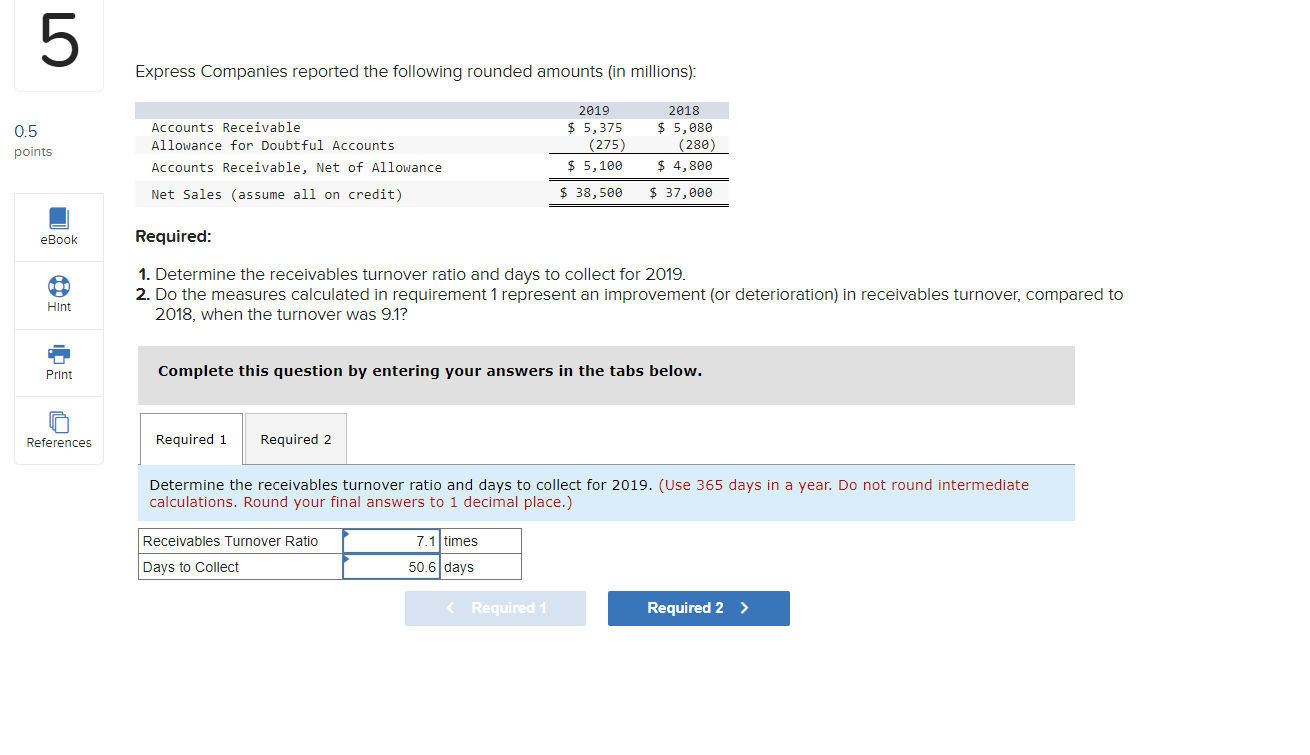The image size is (1310, 755).
Task: Click the question number 5 box
Action: (x=59, y=47)
